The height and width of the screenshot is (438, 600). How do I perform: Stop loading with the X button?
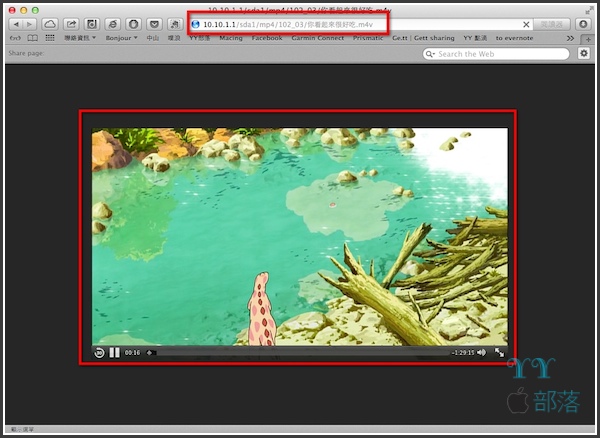526,24
